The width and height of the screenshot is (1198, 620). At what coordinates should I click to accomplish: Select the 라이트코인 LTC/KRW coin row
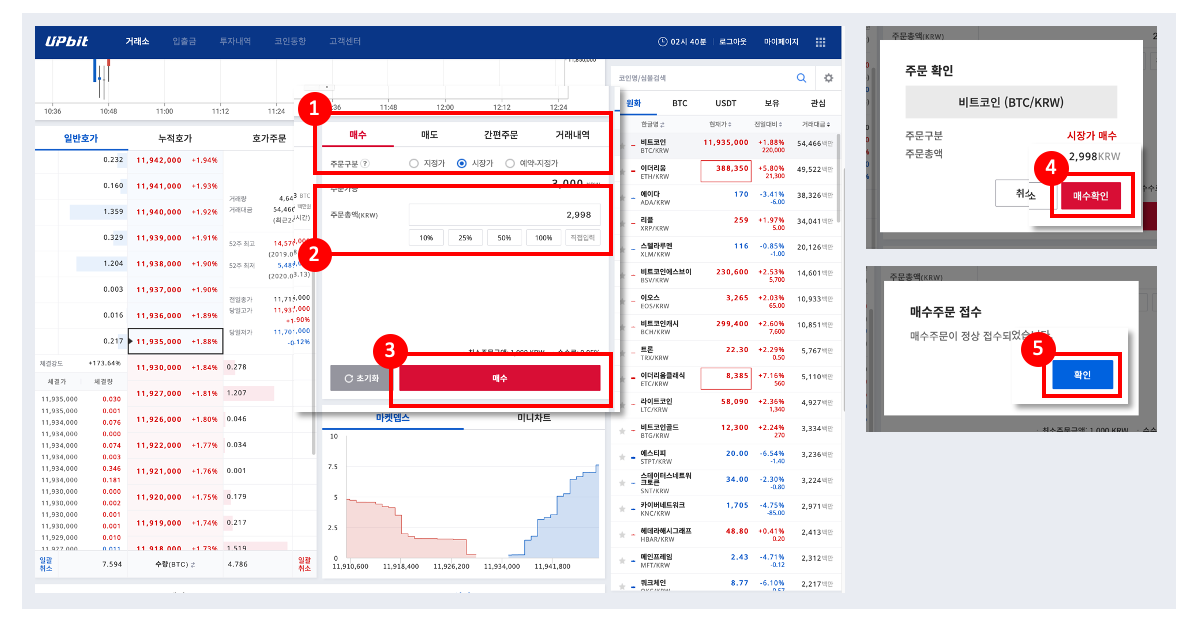(x=724, y=405)
